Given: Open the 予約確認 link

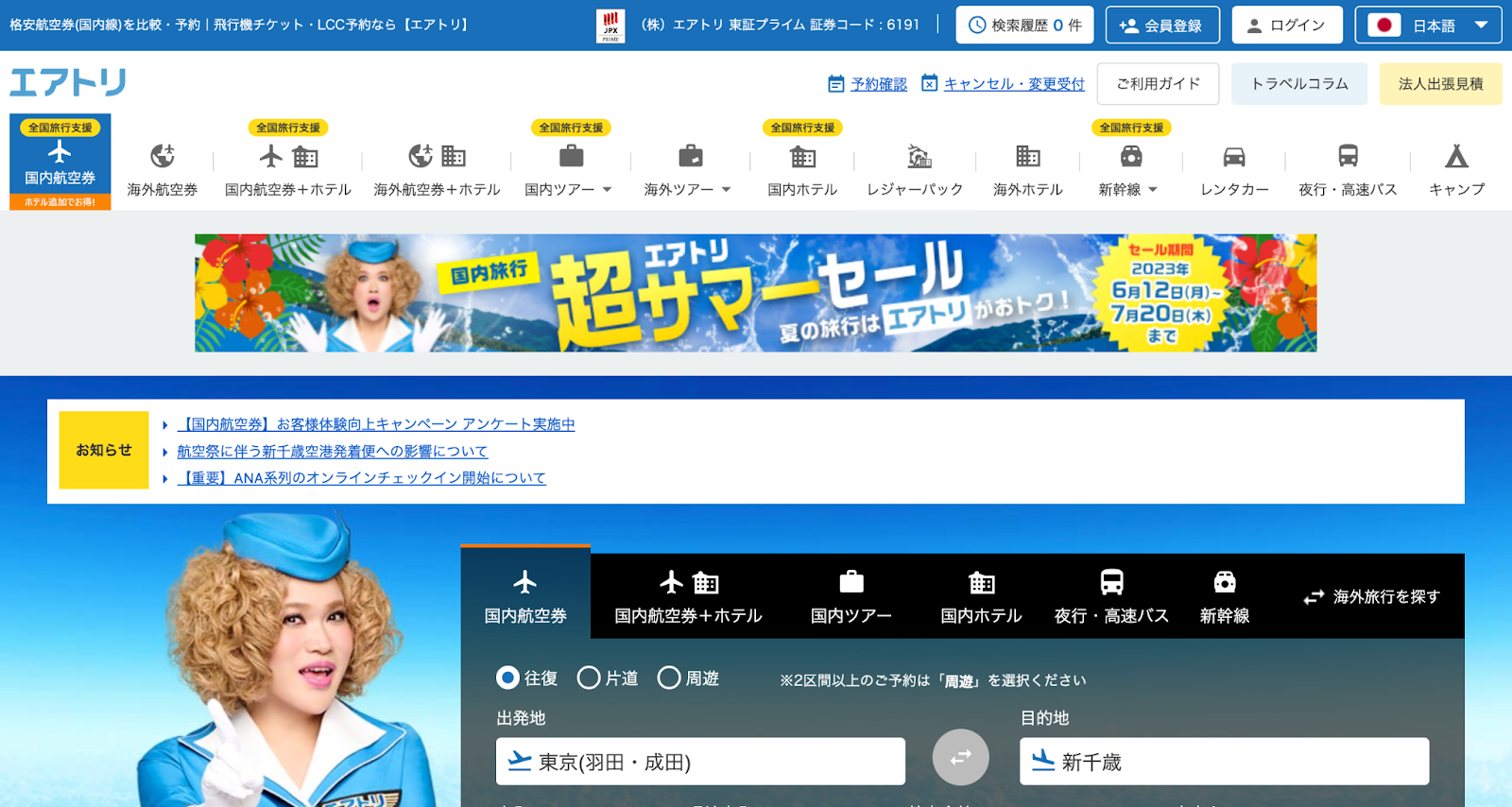Looking at the screenshot, I should 879,84.
